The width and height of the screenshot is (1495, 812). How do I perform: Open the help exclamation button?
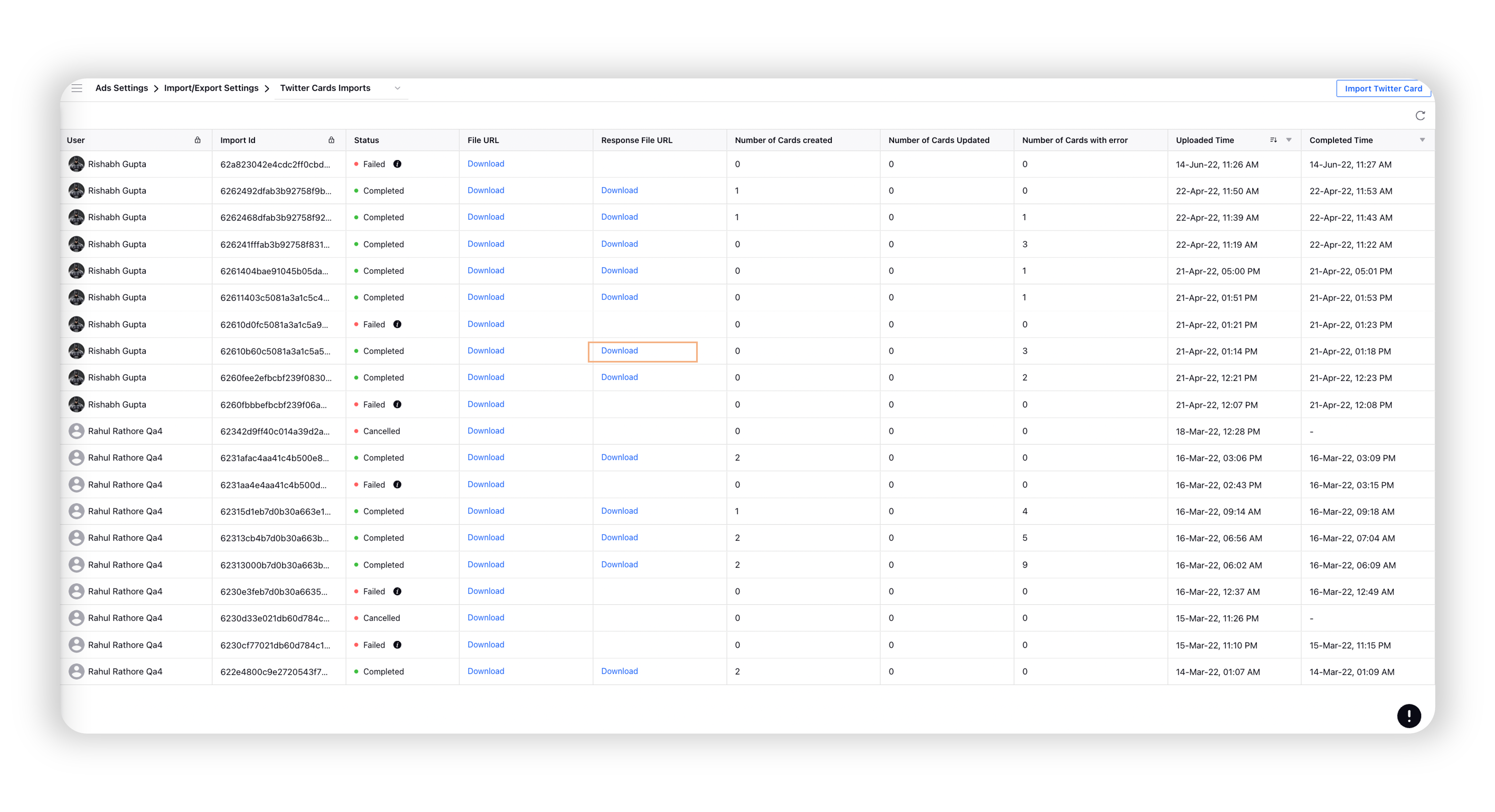pyautogui.click(x=1409, y=716)
